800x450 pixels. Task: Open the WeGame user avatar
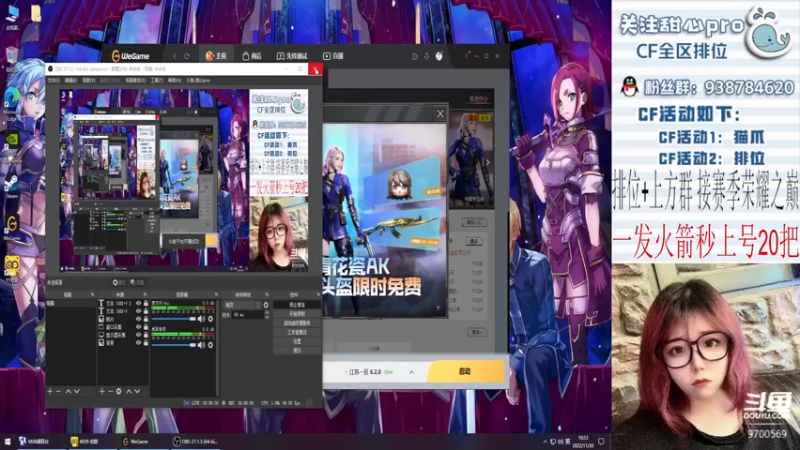pyautogui.click(x=439, y=56)
